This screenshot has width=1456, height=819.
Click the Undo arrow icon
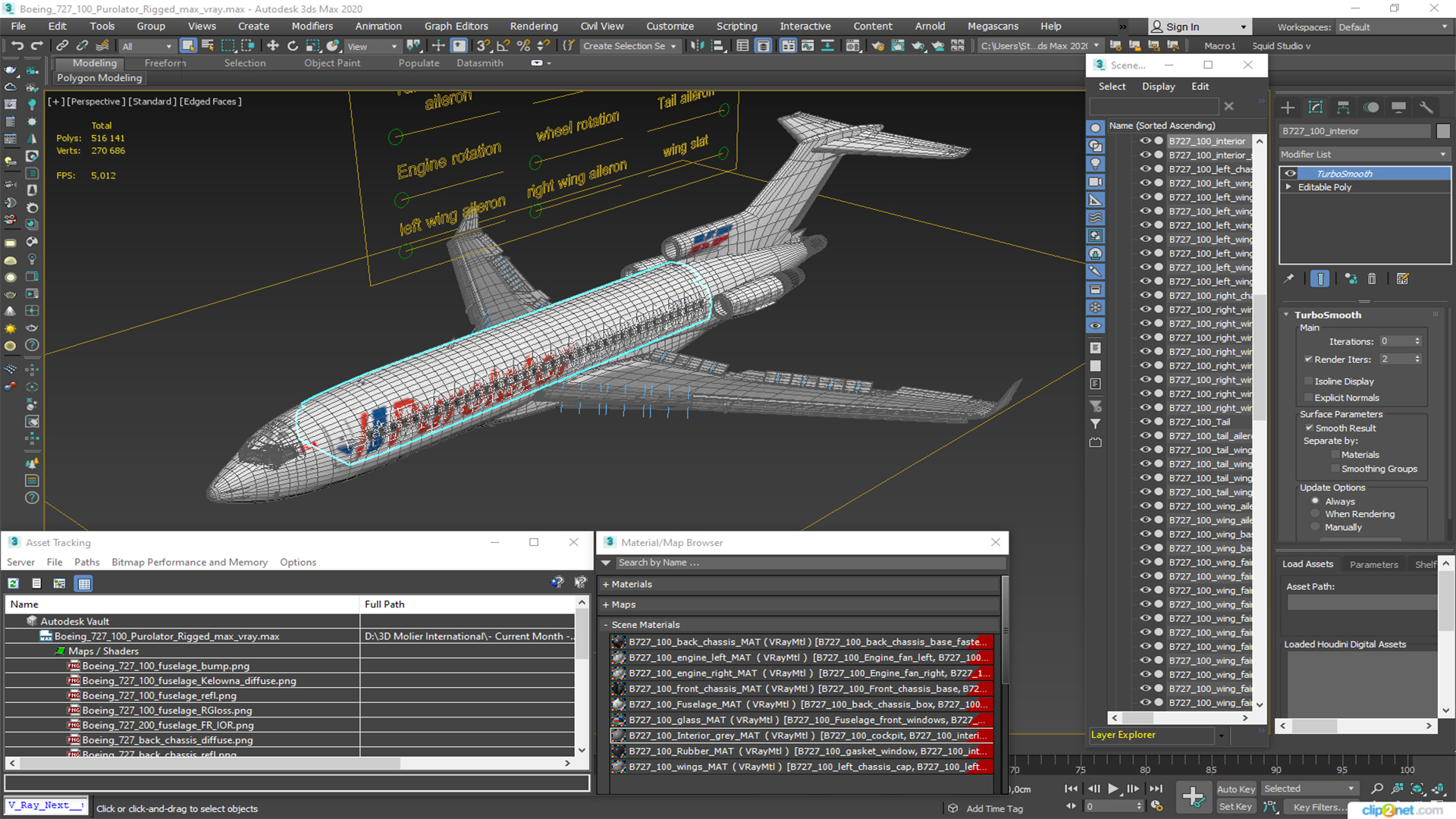(x=17, y=45)
